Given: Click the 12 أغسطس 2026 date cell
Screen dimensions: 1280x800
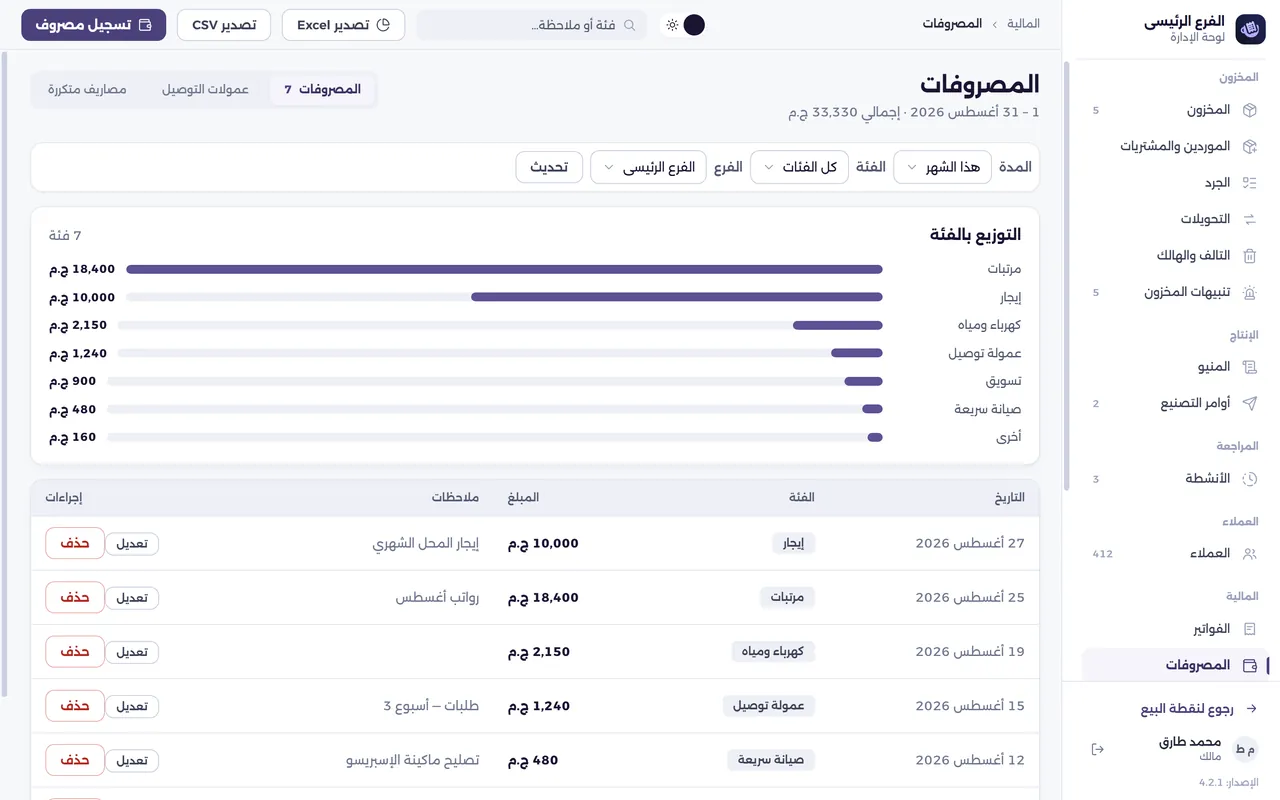Looking at the screenshot, I should 970,760.
